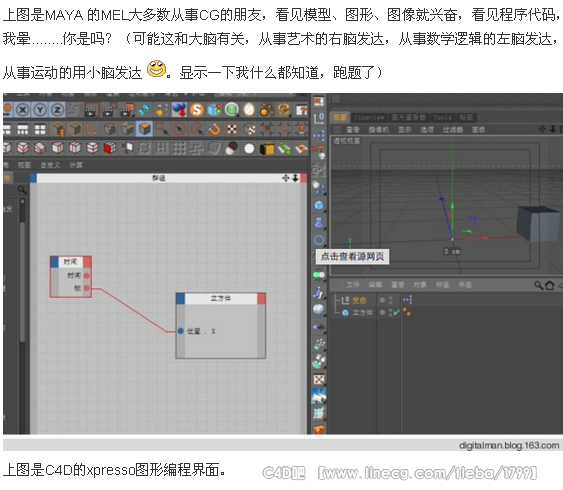This screenshot has height=490, width=563.
Task: Click the oval mirror toolbar icon
Action: point(249,110)
